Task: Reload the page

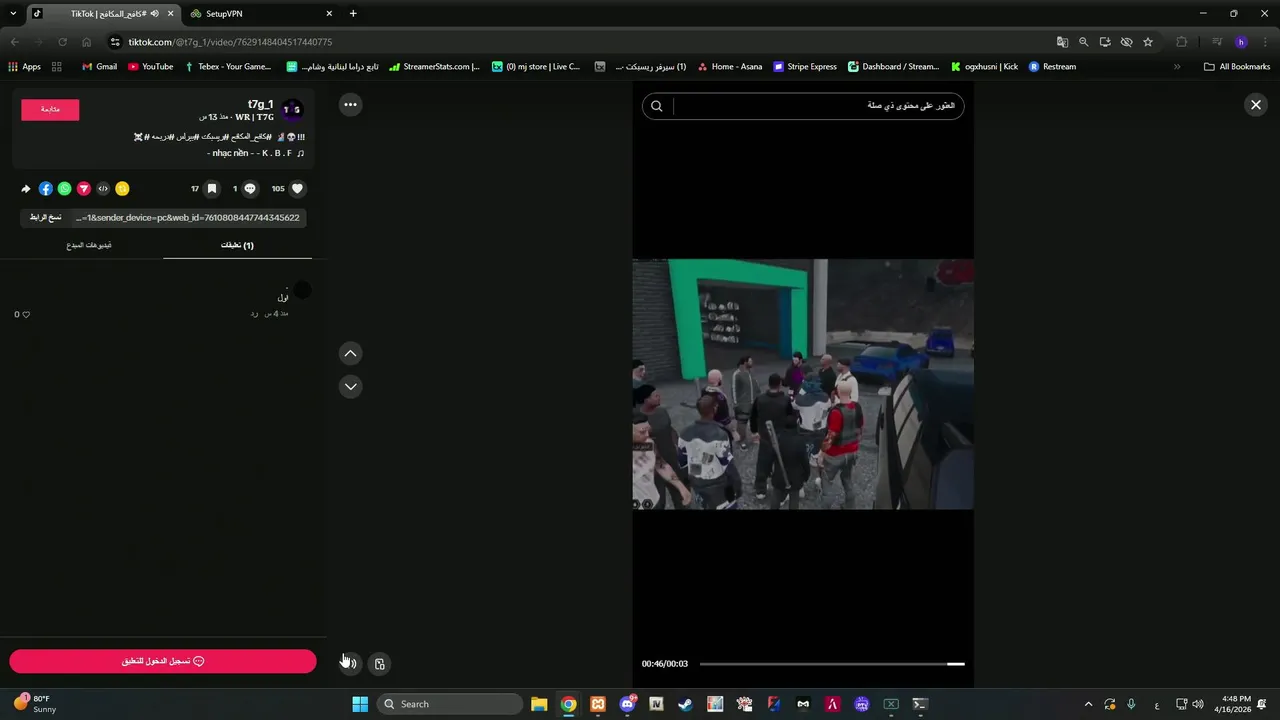Action: pos(62,42)
